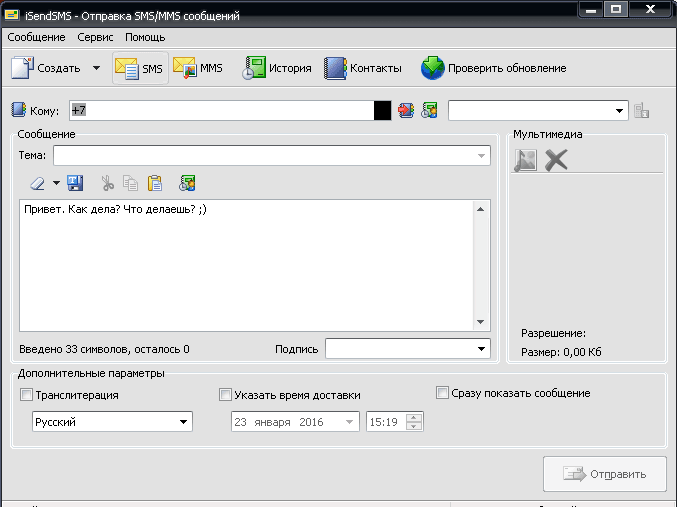Click the address book icon beside Кому
Screen dimensions: 677x507
pyautogui.click(x=19, y=110)
